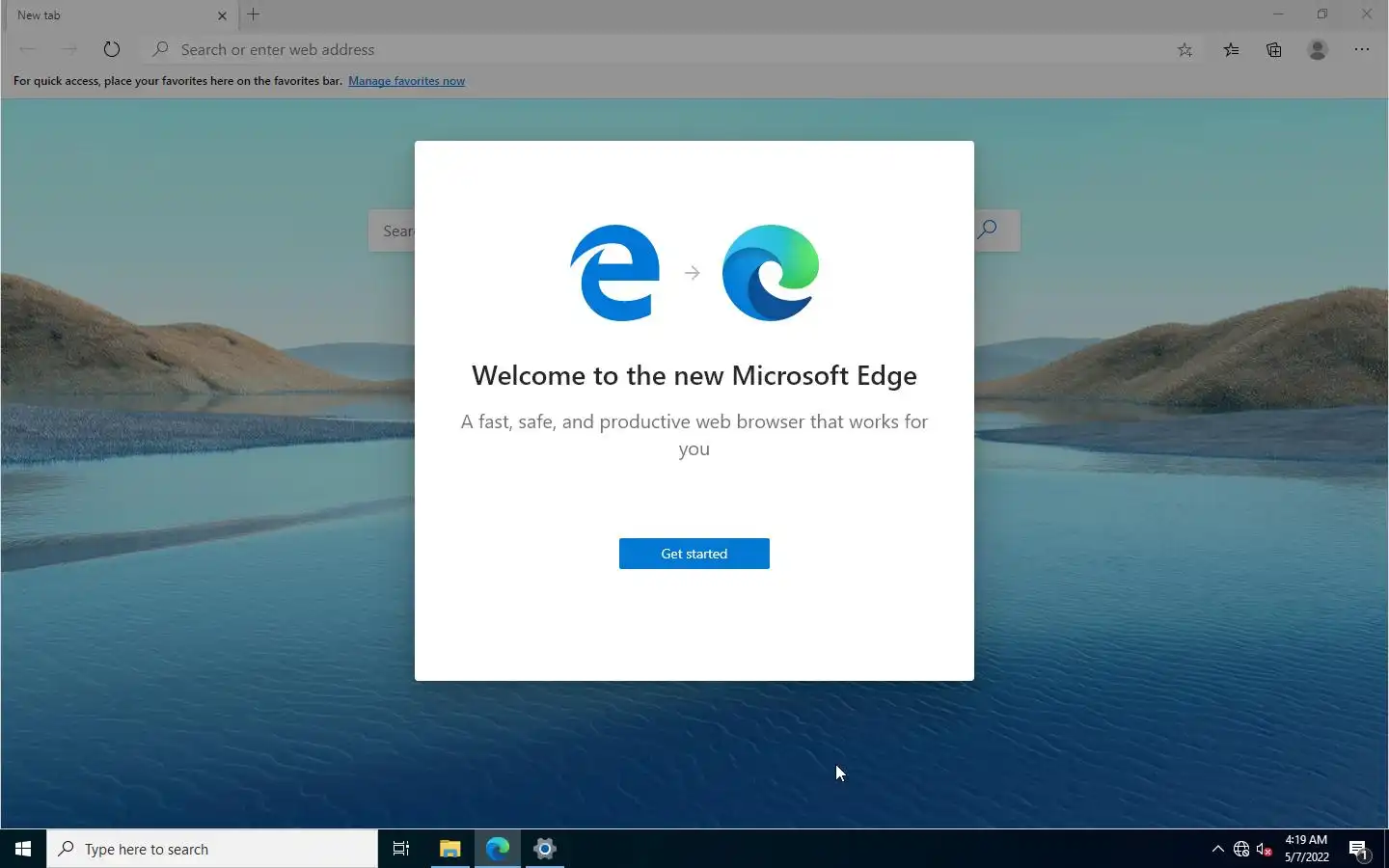
Task: Open File Explorer from the taskbar
Action: (x=449, y=849)
